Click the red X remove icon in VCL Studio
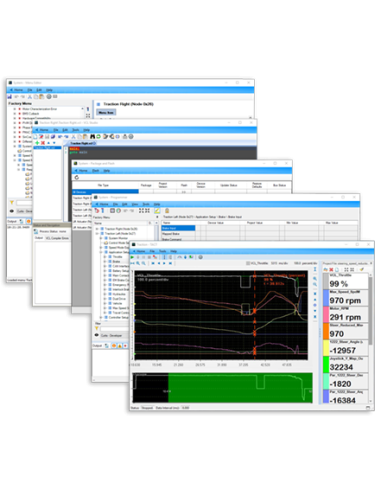381x492 pixels. (x=43, y=143)
